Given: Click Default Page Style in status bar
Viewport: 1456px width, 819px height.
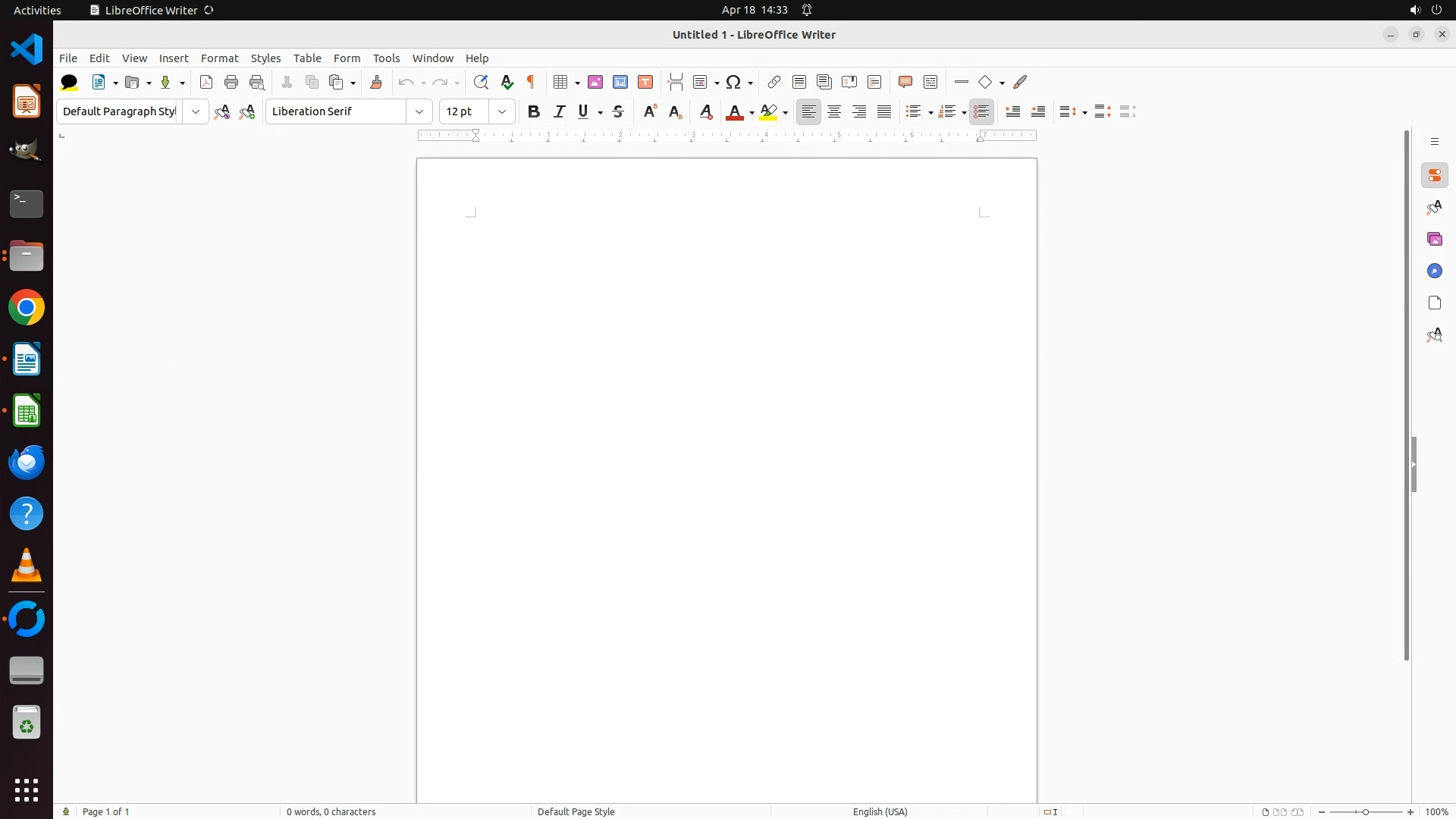Looking at the screenshot, I should coord(576,811).
